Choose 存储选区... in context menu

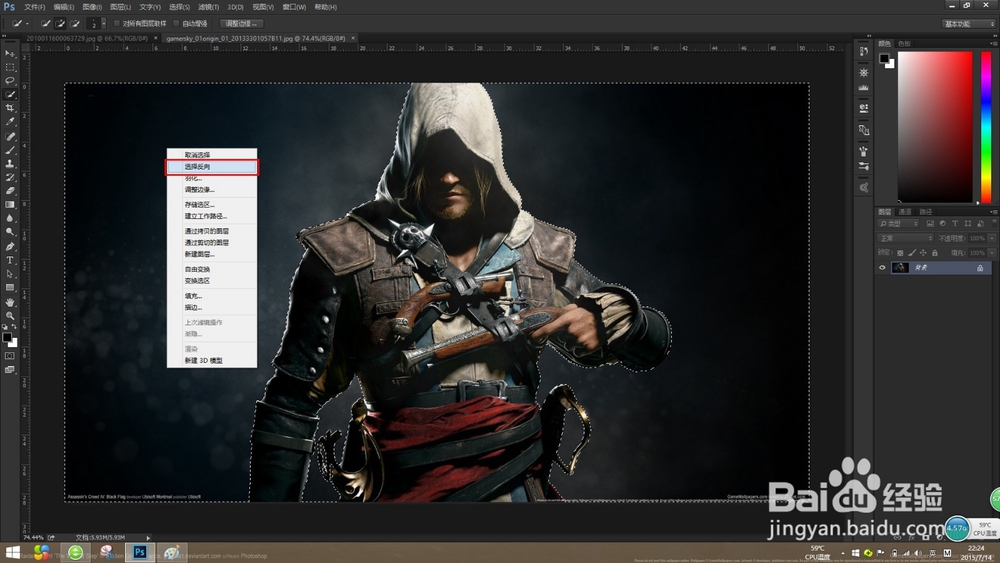tap(212, 205)
